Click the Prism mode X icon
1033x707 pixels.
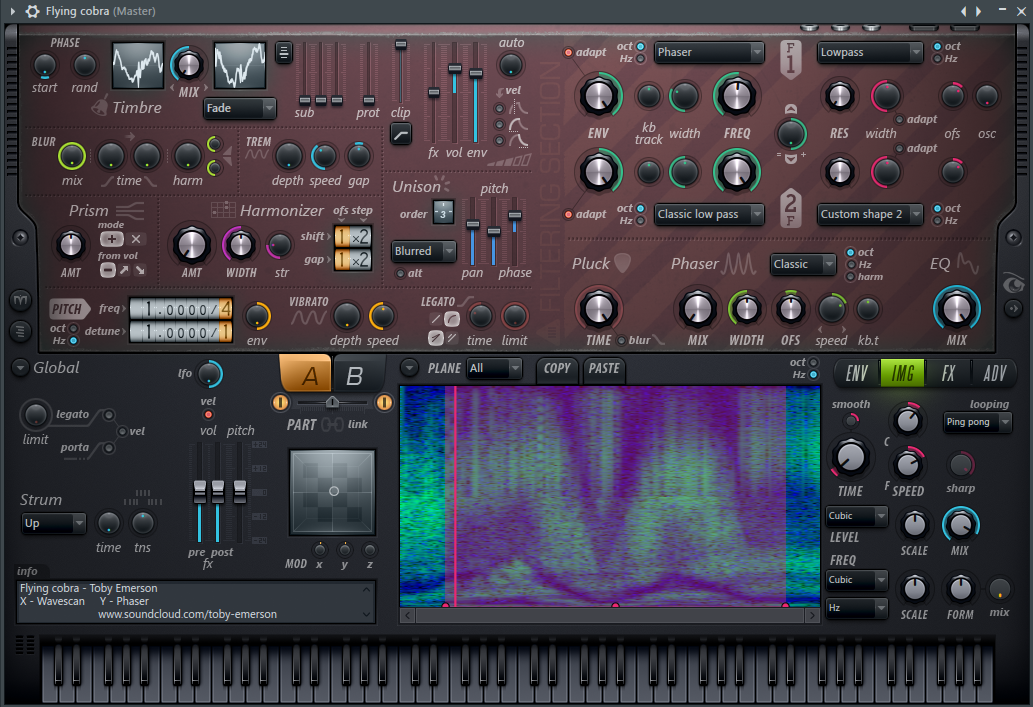click(136, 239)
